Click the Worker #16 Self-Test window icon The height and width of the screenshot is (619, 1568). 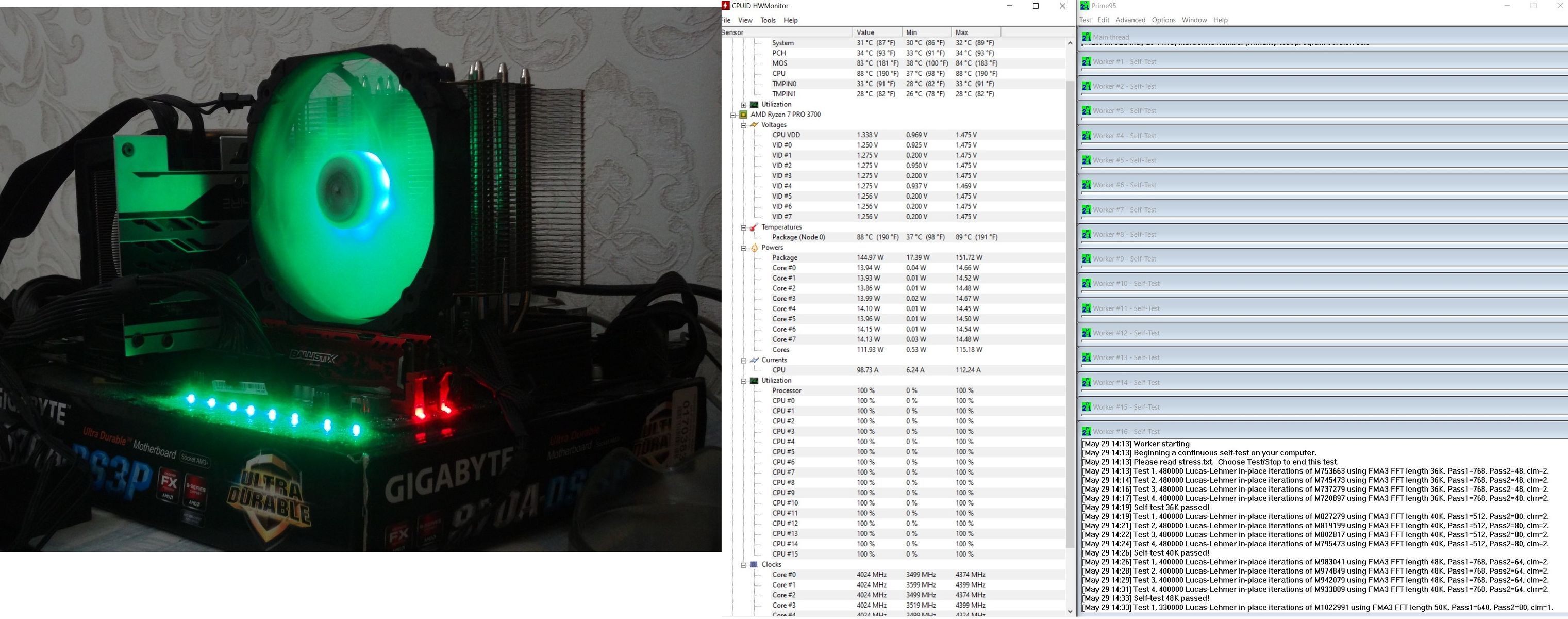(x=1086, y=431)
